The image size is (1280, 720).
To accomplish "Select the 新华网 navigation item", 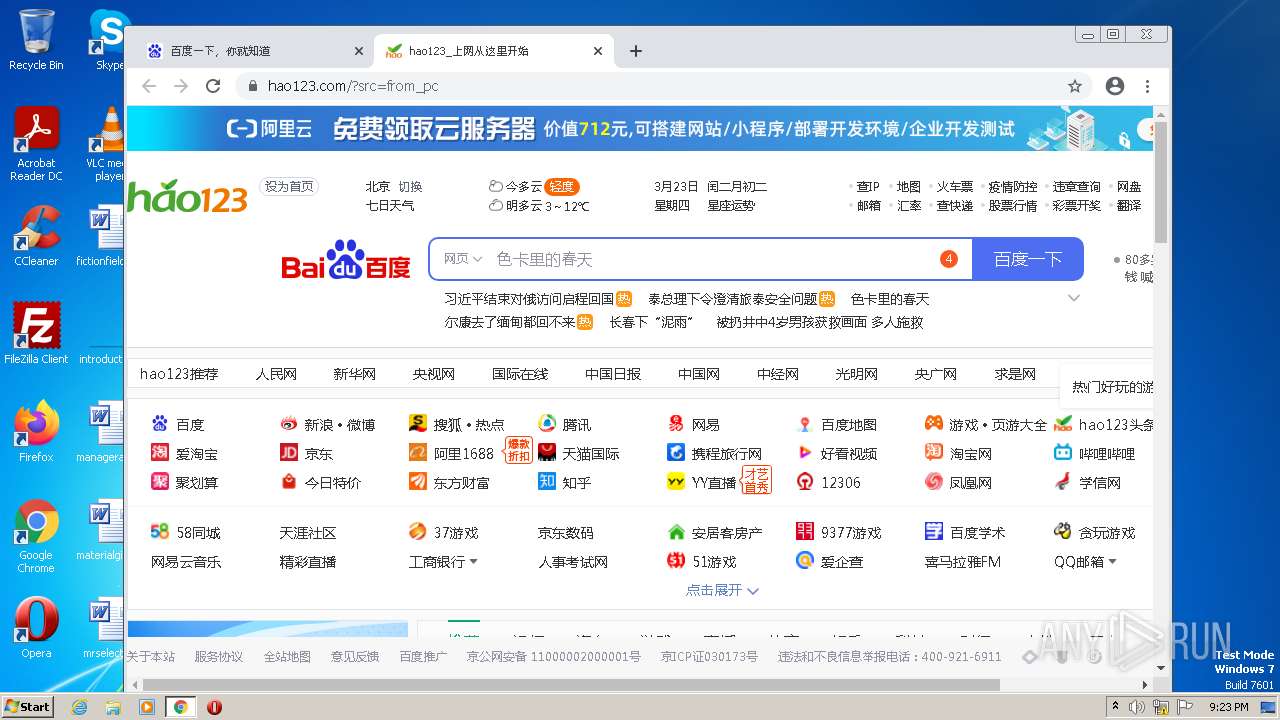I will coord(354,374).
